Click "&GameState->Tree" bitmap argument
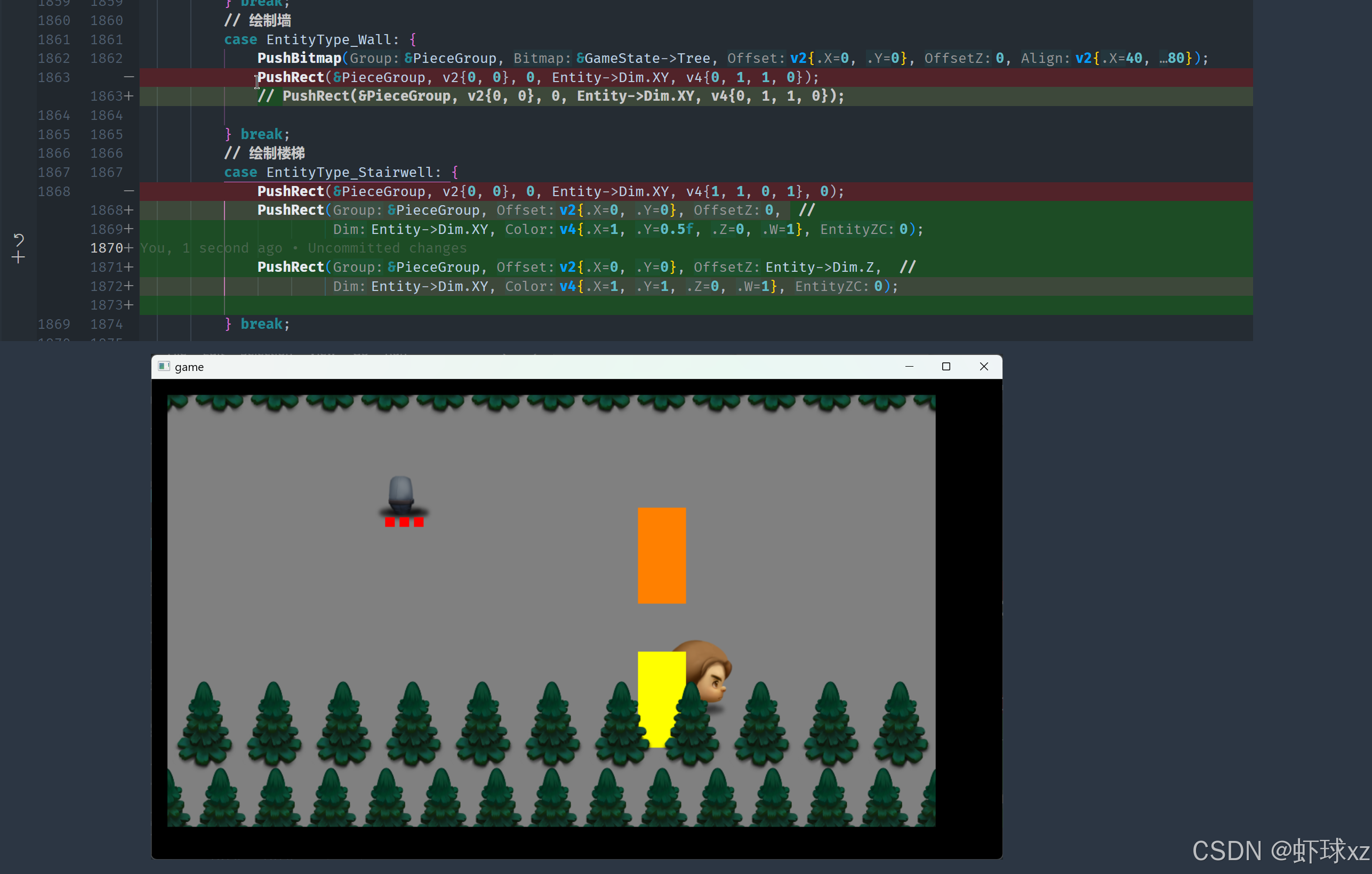 (x=643, y=58)
